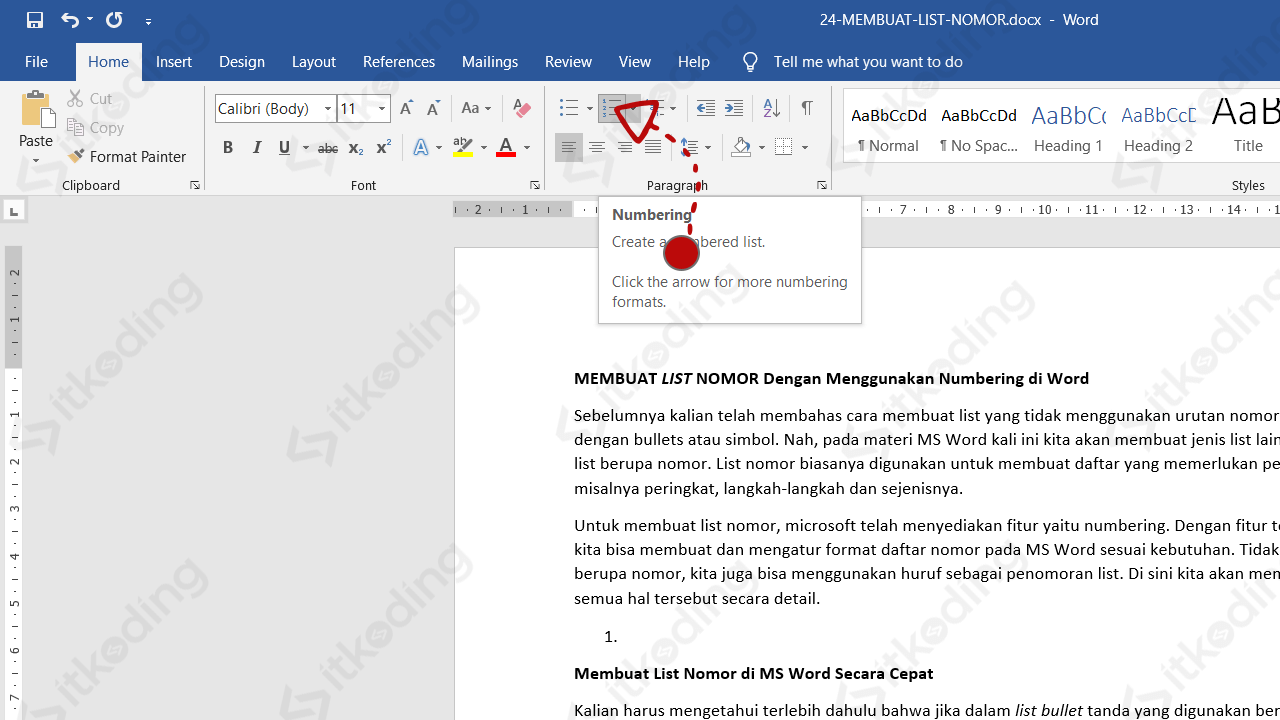
Task: Expand the font size dropdown arrow
Action: (x=382, y=108)
